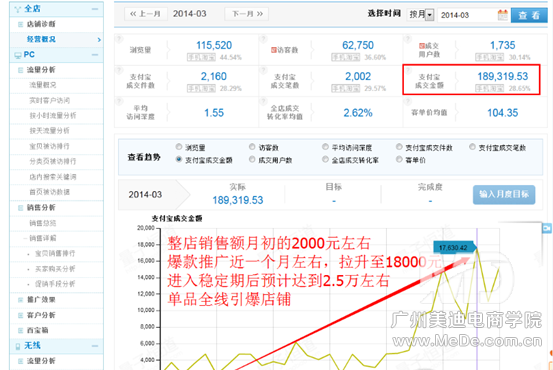The width and height of the screenshot is (553, 370).
Task: Click help question mark on 全店成交转化率均值 cell
Action: coord(263,101)
